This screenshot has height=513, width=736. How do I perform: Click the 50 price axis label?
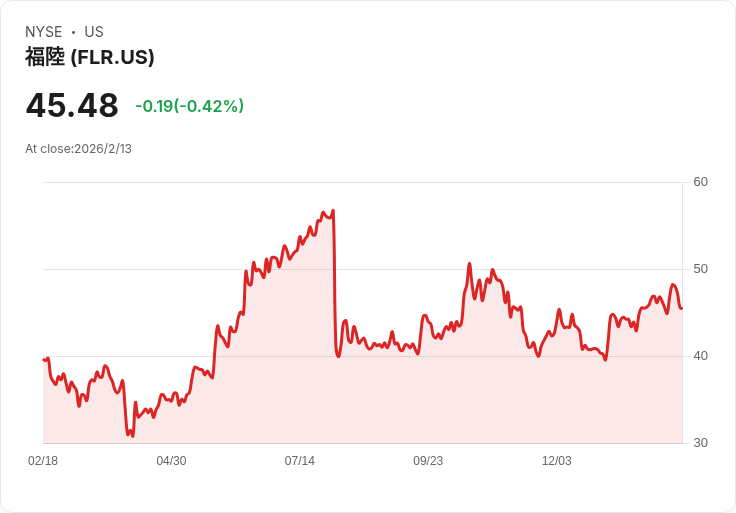point(700,269)
